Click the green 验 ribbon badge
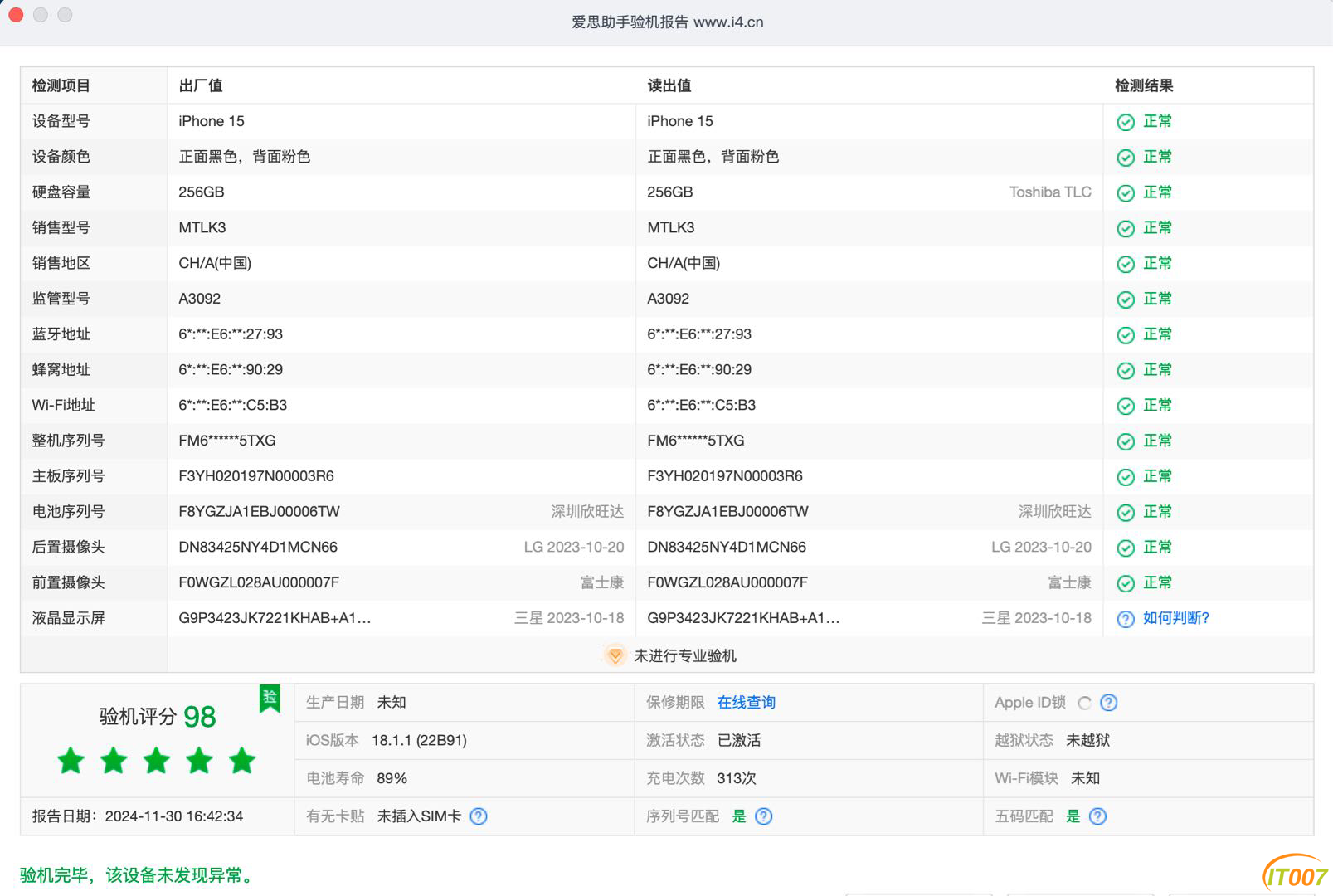 click(270, 699)
